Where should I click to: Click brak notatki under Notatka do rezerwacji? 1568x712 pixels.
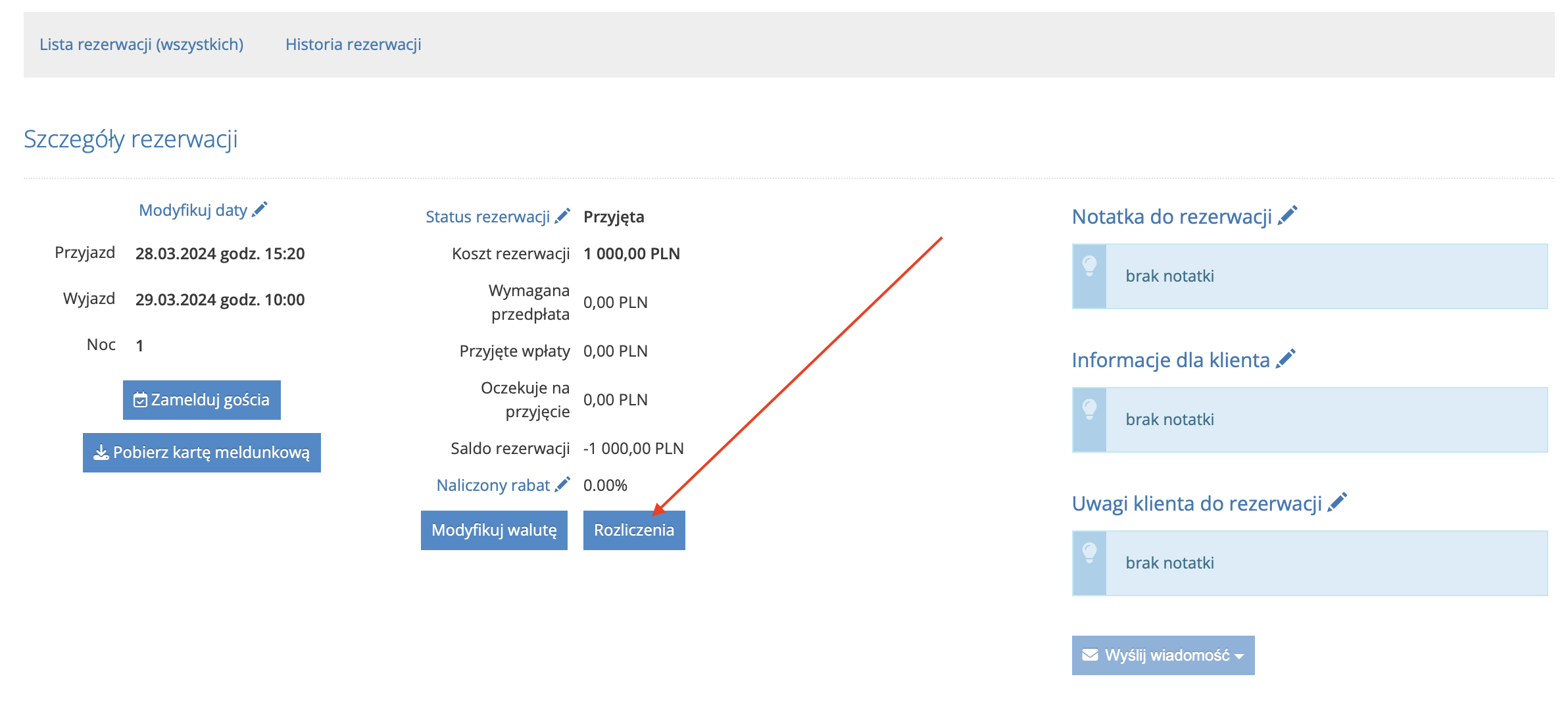[x=1170, y=276]
